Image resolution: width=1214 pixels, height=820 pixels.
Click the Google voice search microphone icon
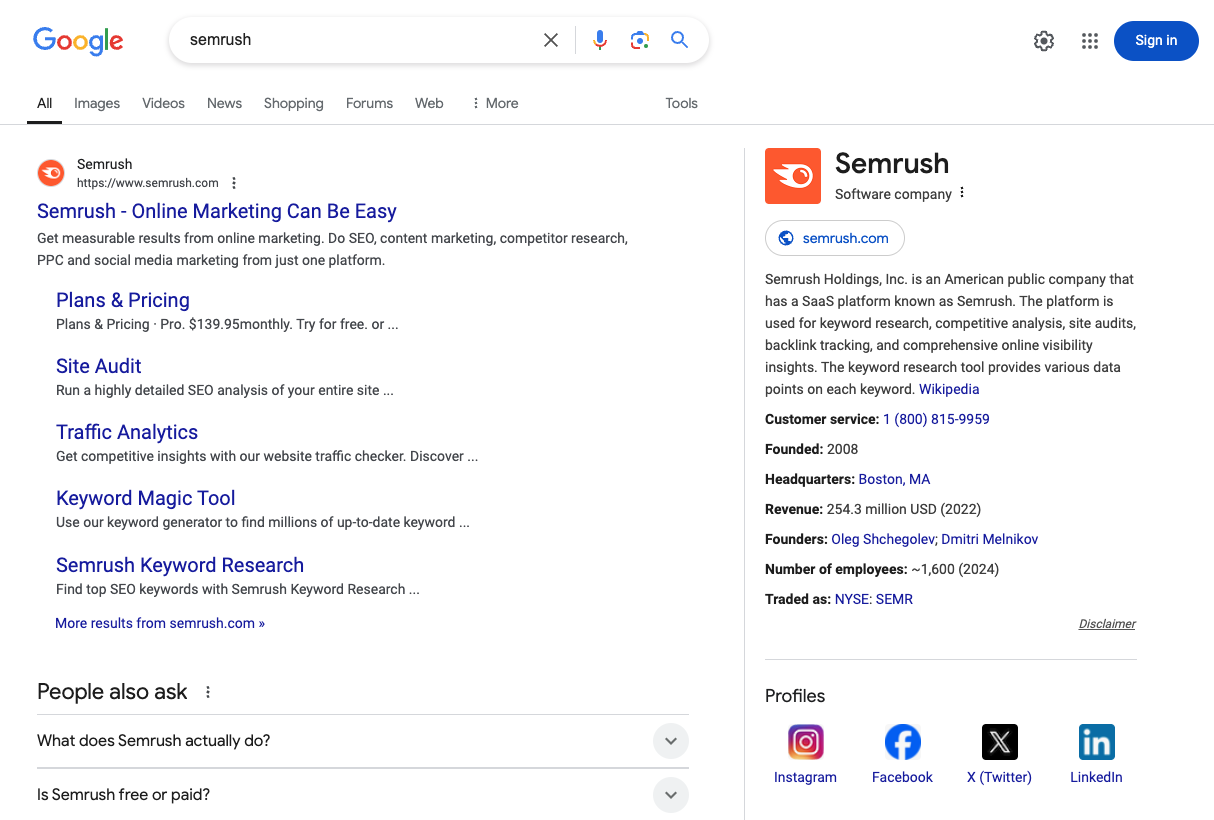[599, 39]
